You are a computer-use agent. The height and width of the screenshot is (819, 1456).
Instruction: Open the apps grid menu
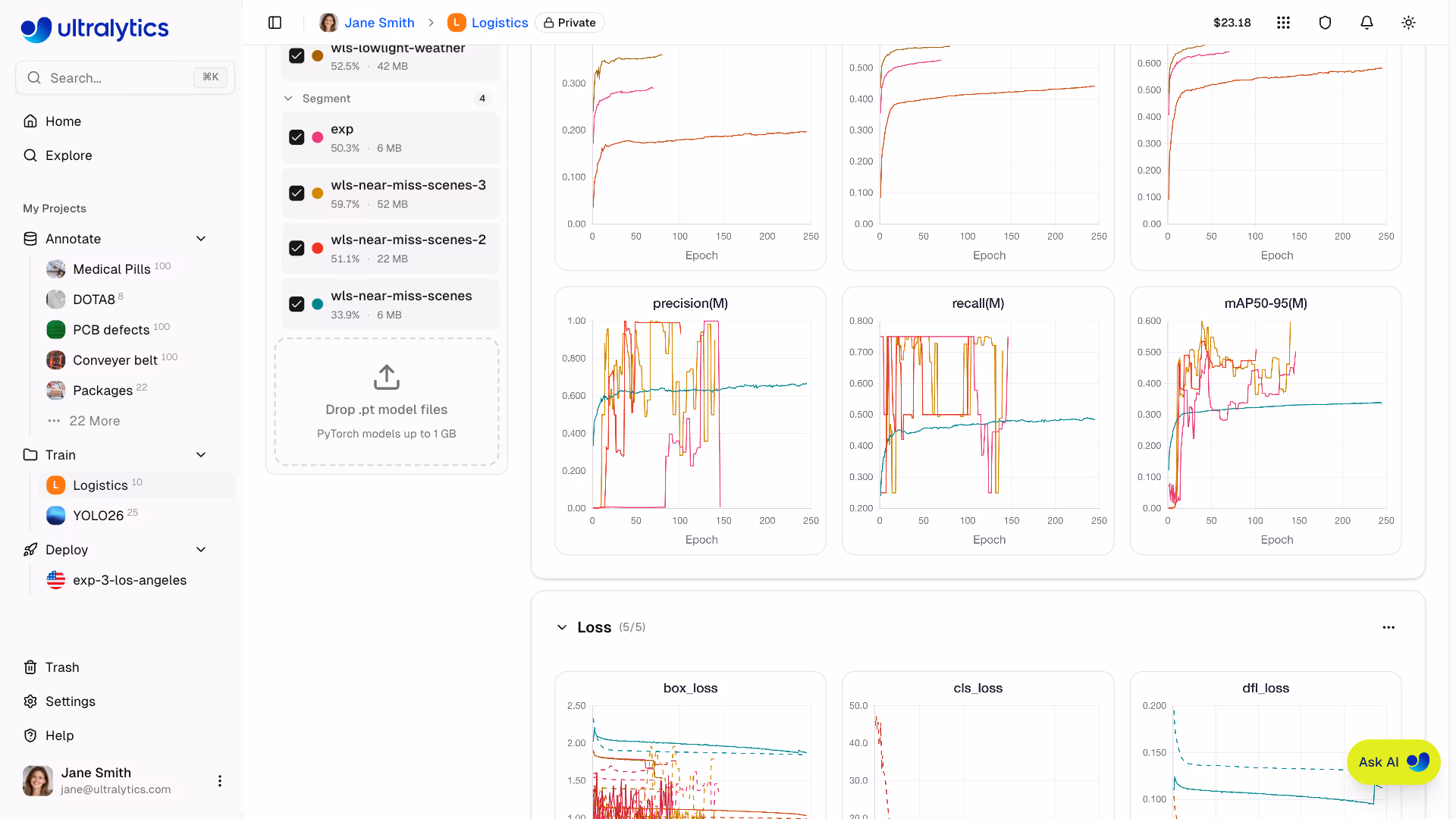tap(1283, 23)
